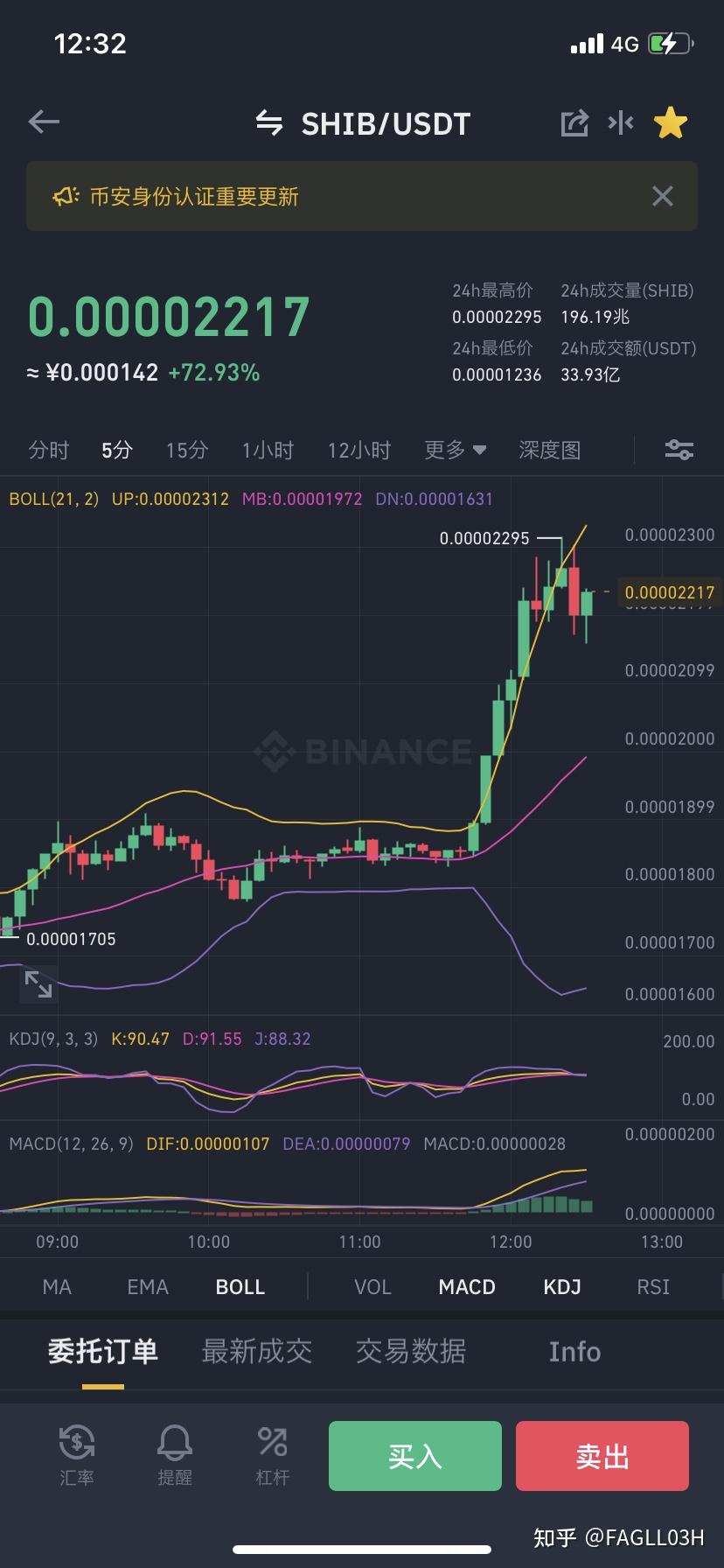Open the Info tab
The width and height of the screenshot is (724, 1568).
[574, 1351]
